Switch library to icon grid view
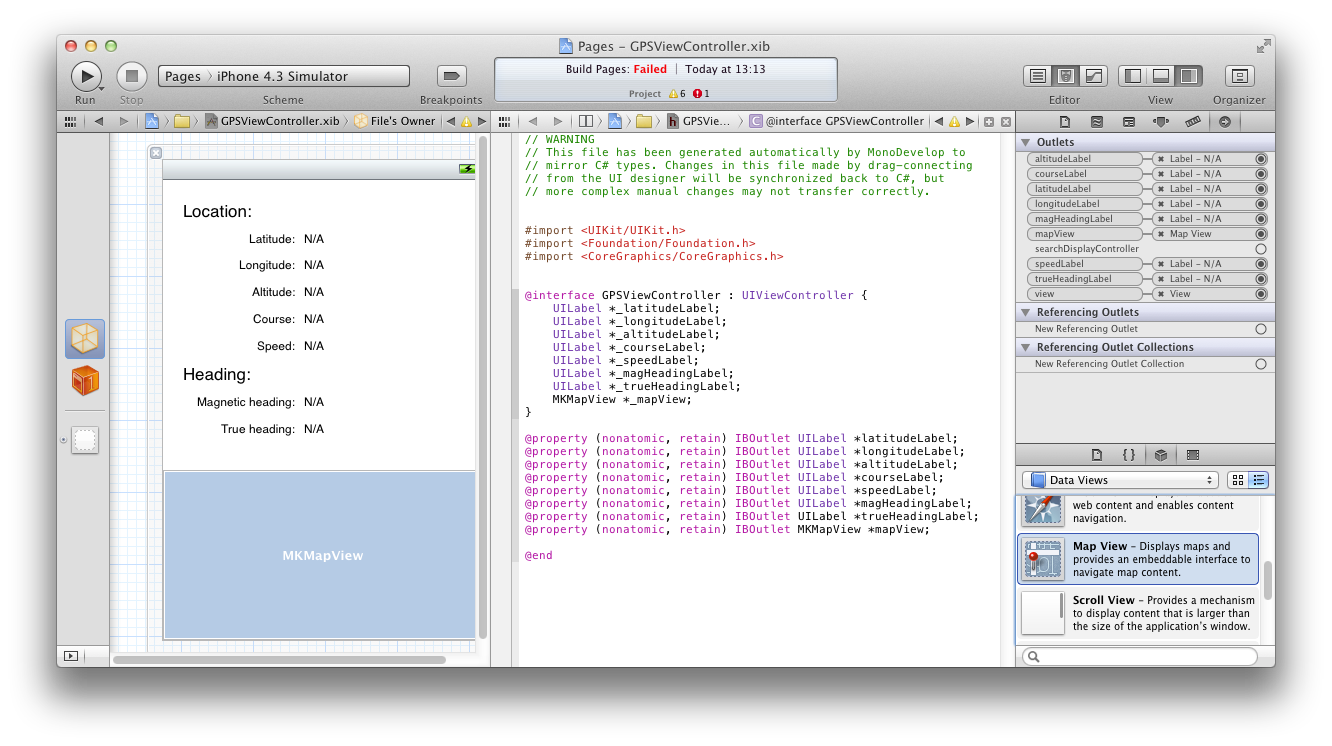The height and width of the screenshot is (746, 1332). point(1238,480)
